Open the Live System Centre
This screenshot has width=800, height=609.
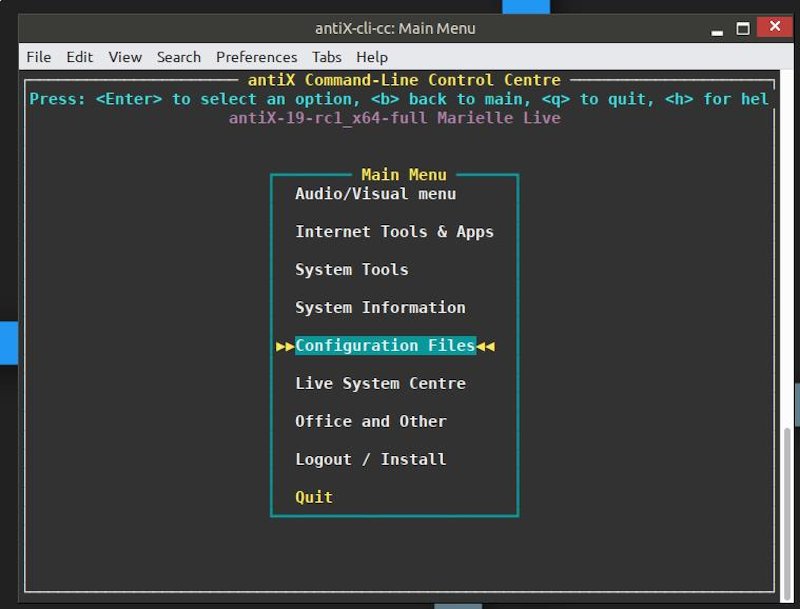(x=380, y=383)
